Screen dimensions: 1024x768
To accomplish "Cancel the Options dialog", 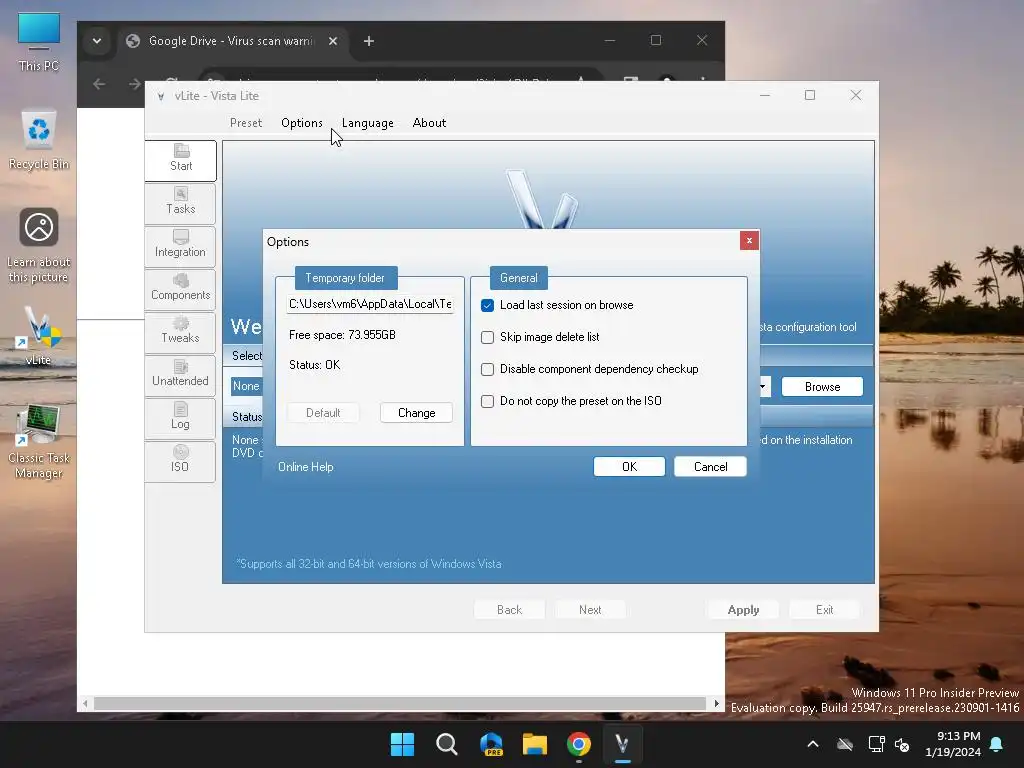I will pyautogui.click(x=710, y=467).
